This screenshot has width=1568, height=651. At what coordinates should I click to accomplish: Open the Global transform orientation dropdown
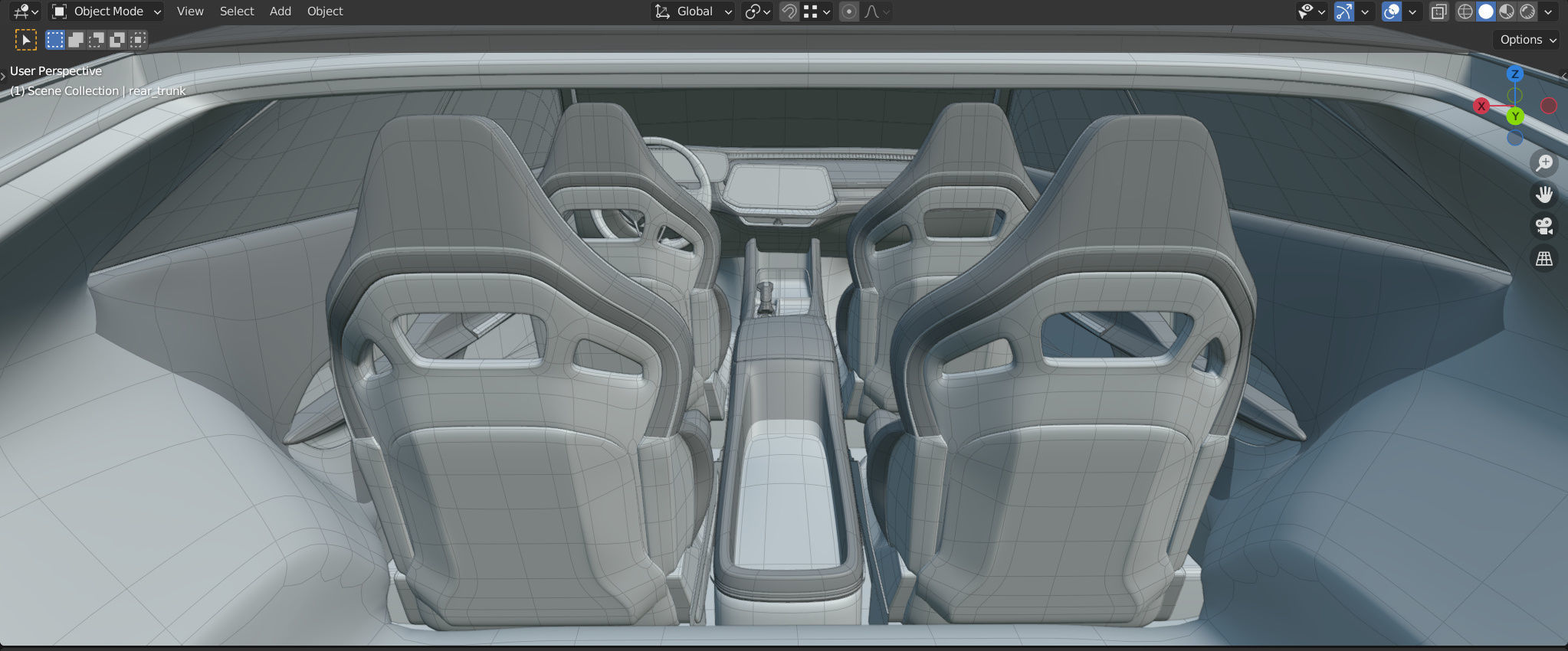[694, 11]
